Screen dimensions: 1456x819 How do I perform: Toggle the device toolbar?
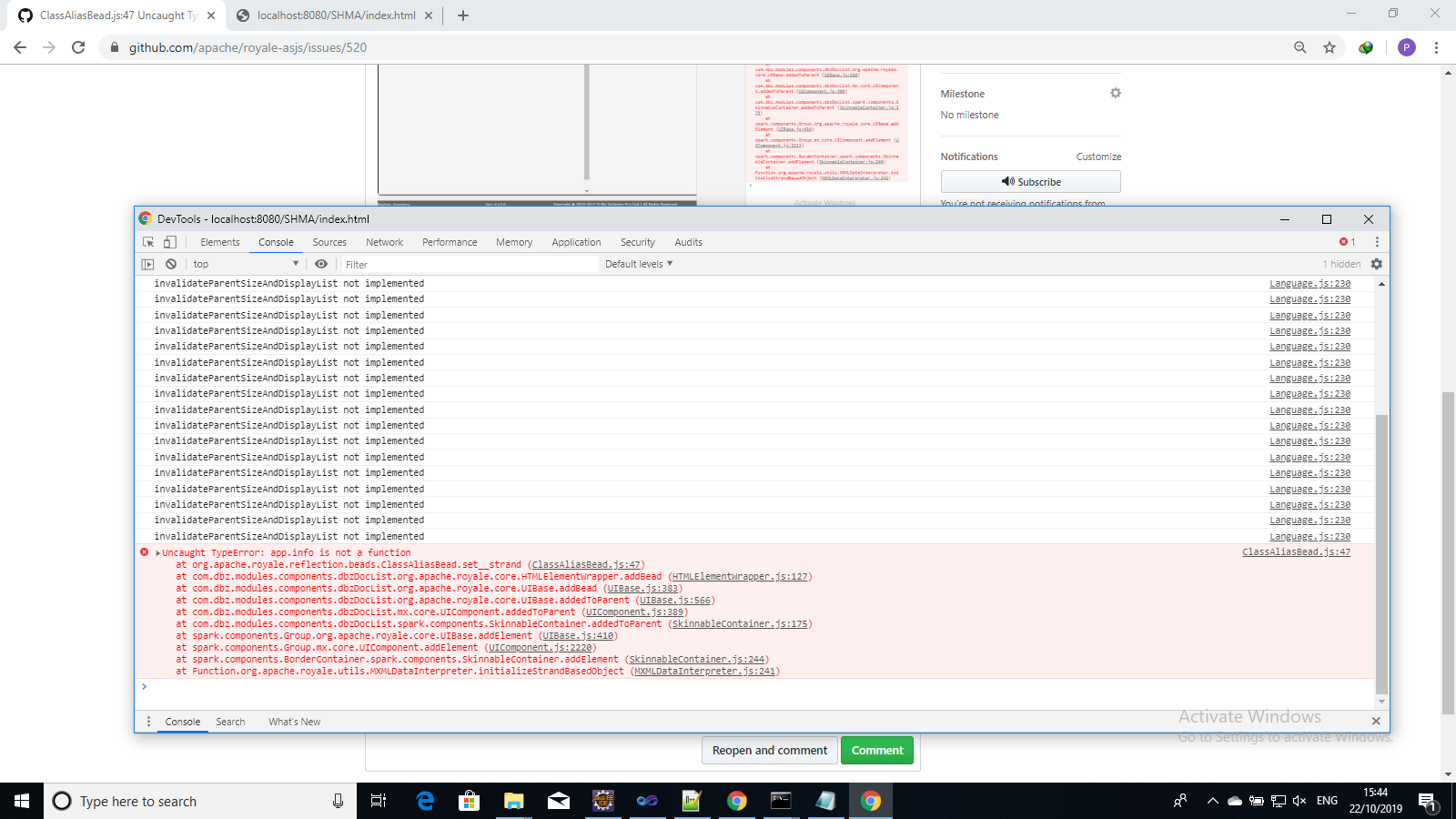coord(168,242)
